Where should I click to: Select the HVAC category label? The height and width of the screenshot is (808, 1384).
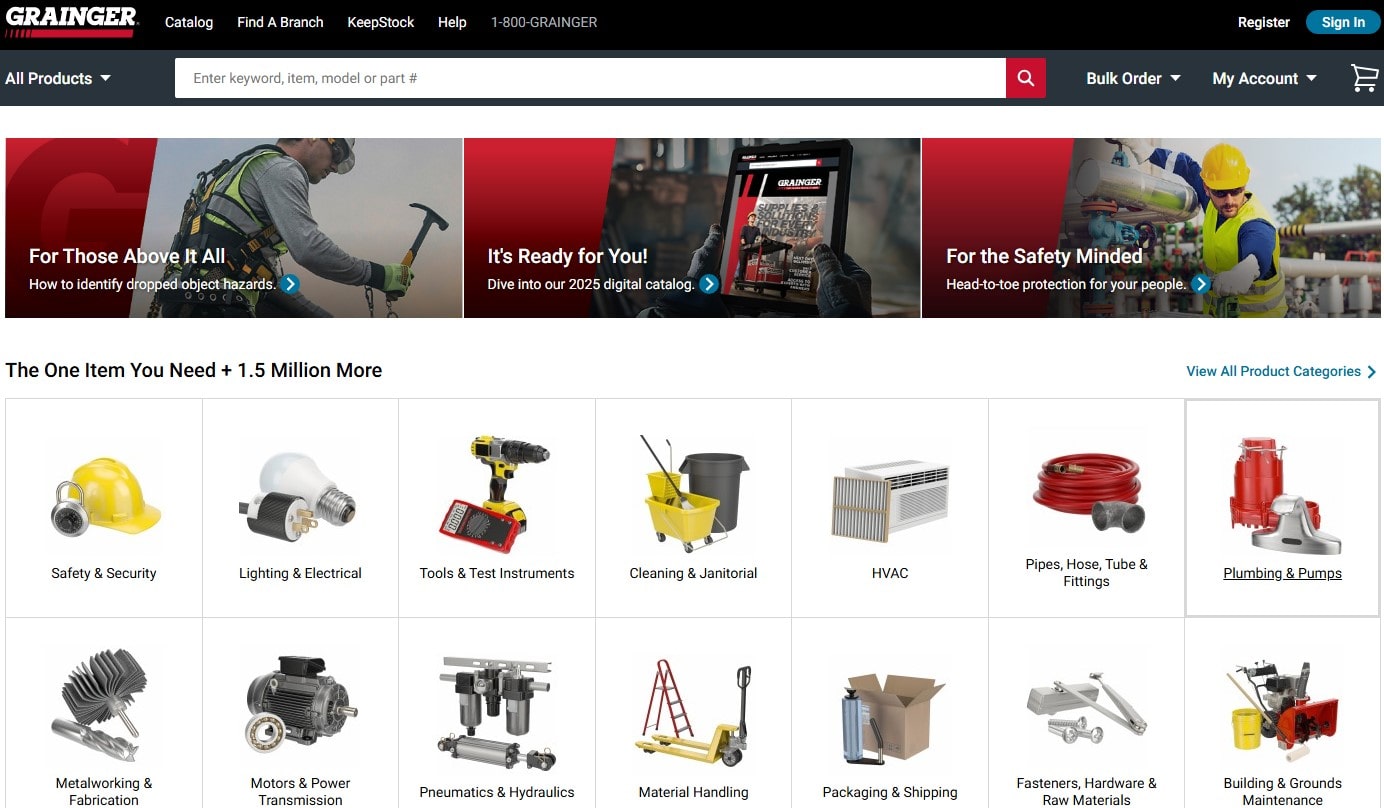(x=890, y=573)
